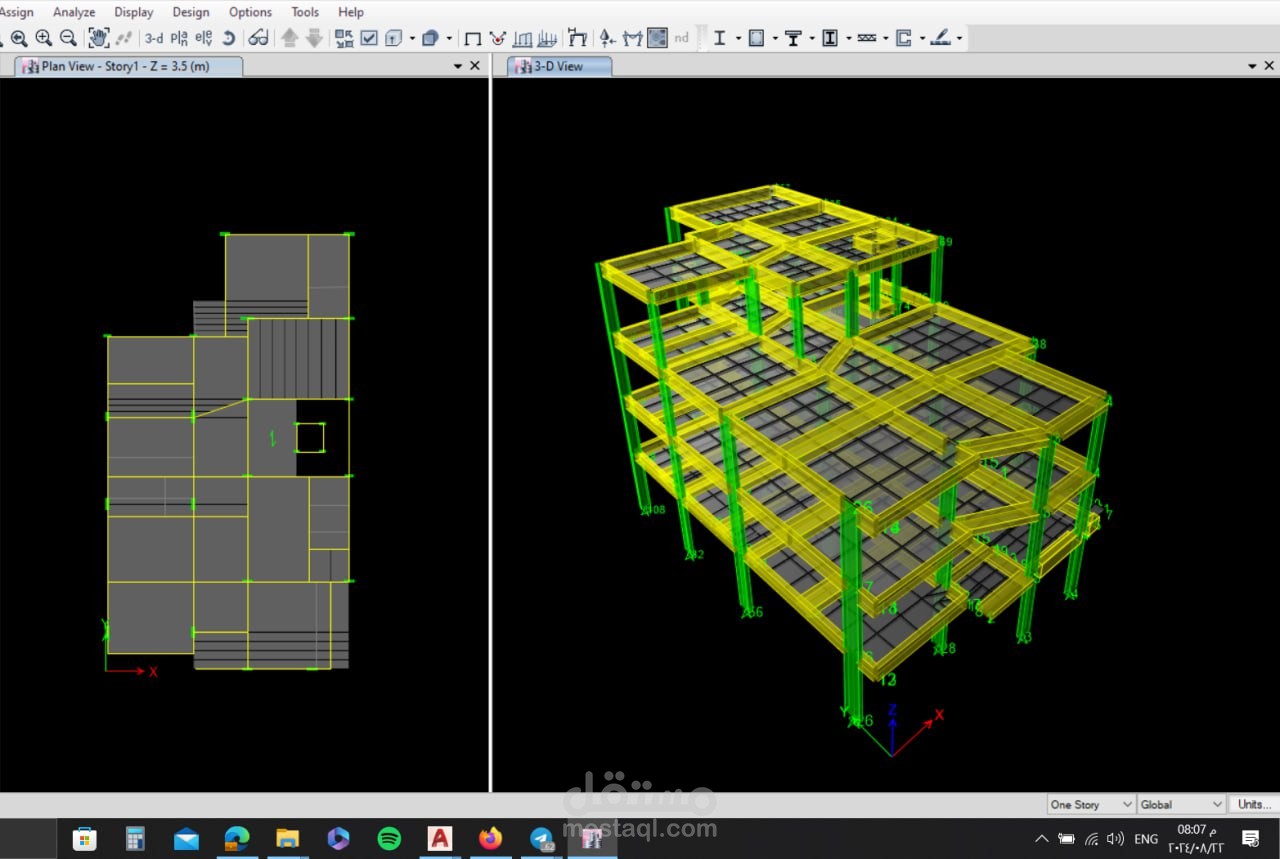
Task: Click the shear wall design C icon
Action: pyautogui.click(x=904, y=38)
